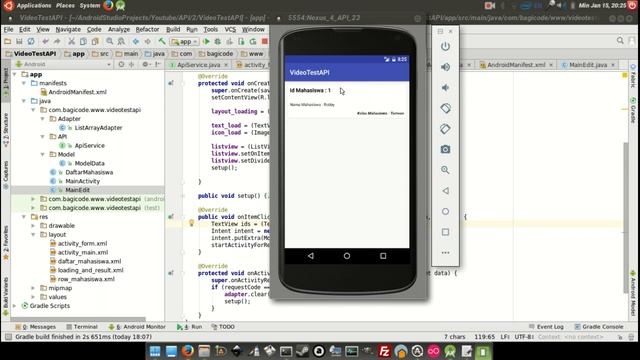Start debugging with the bug icon
This screenshot has height=360, width=640.
[218, 41]
